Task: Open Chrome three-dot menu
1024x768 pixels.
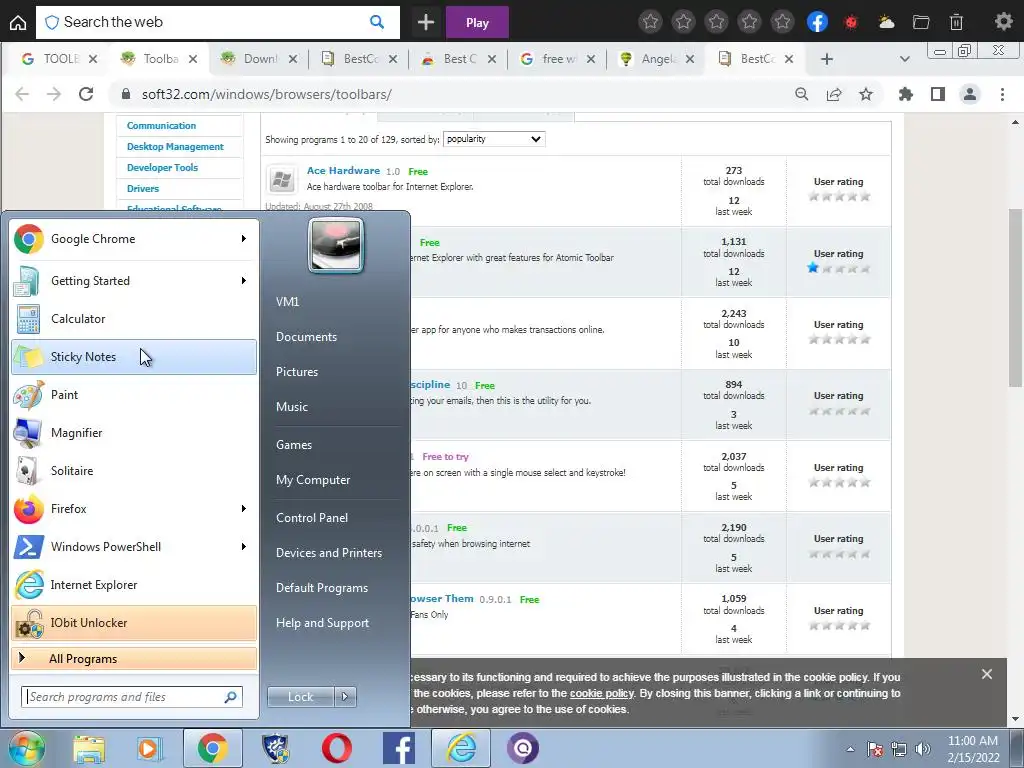Action: [x=1002, y=94]
